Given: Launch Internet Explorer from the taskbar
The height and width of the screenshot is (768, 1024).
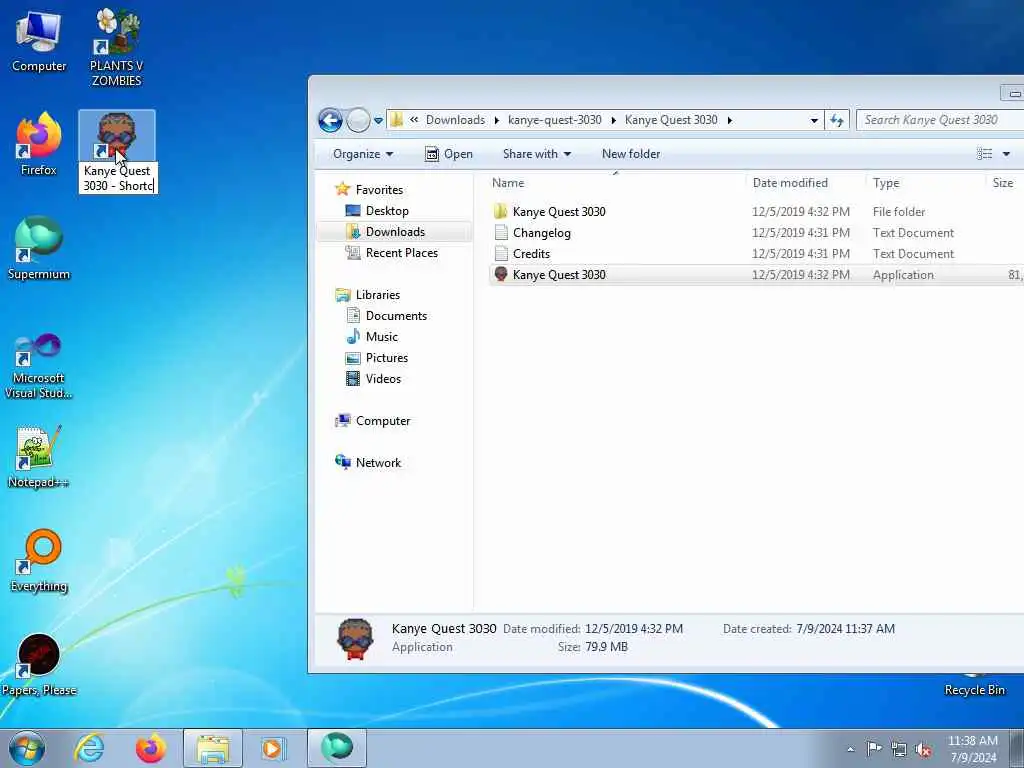Looking at the screenshot, I should pos(89,748).
